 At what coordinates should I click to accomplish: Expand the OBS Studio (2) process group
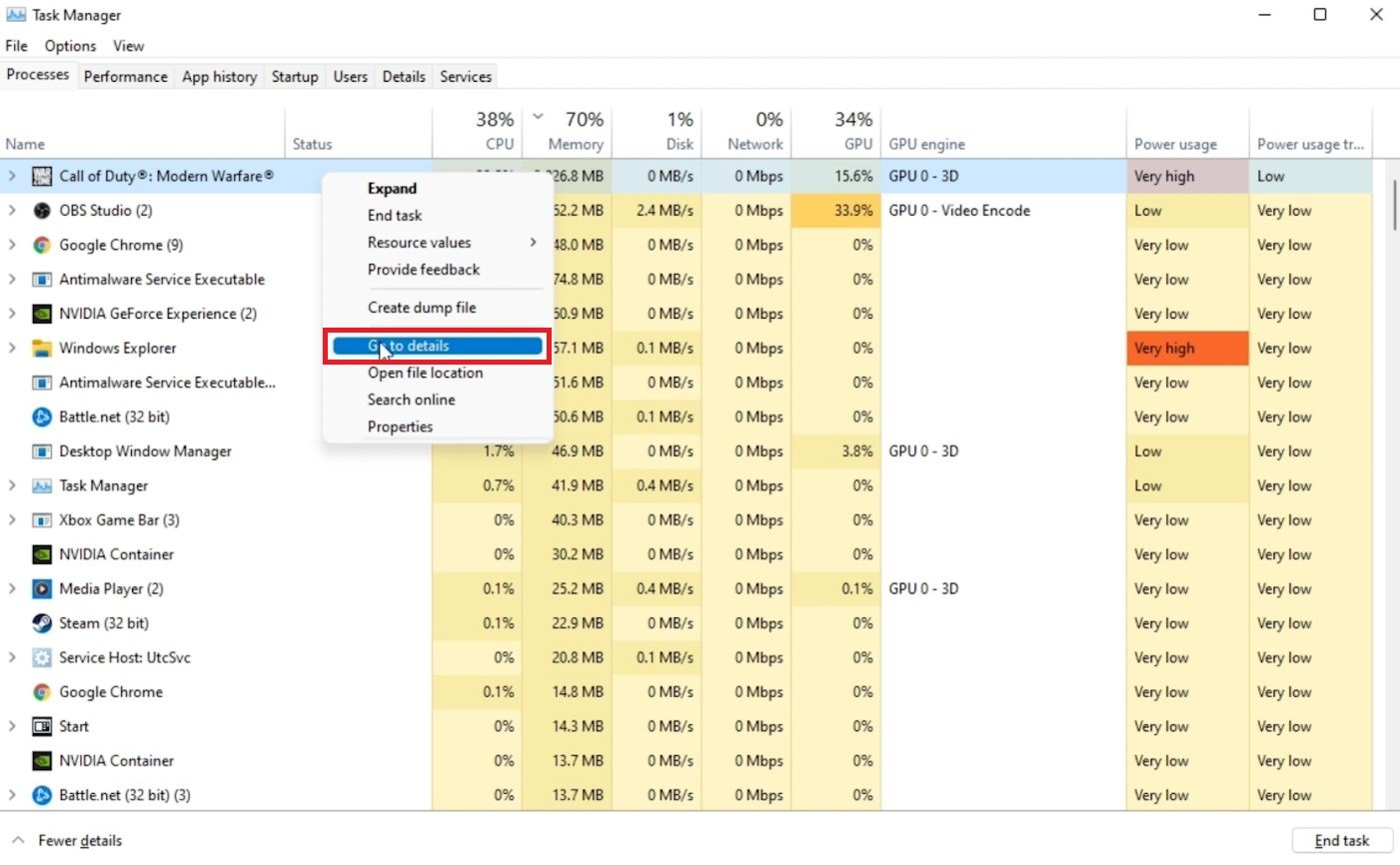pos(12,211)
